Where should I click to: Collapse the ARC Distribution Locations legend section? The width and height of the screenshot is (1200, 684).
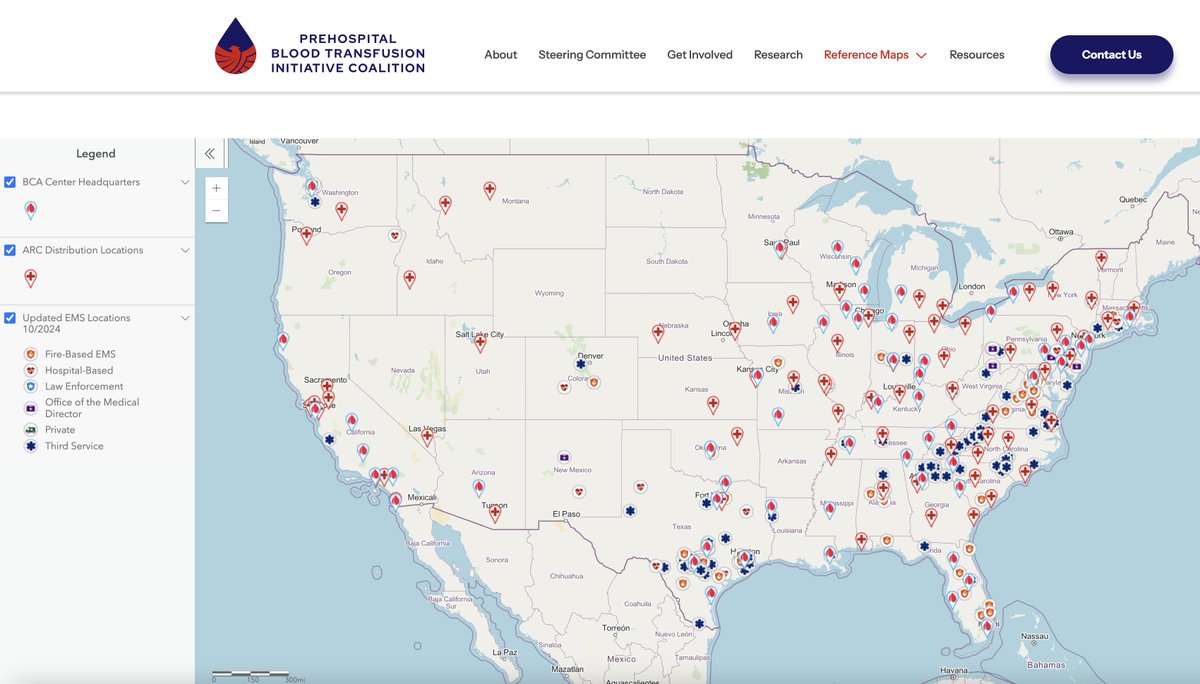[x=185, y=250]
